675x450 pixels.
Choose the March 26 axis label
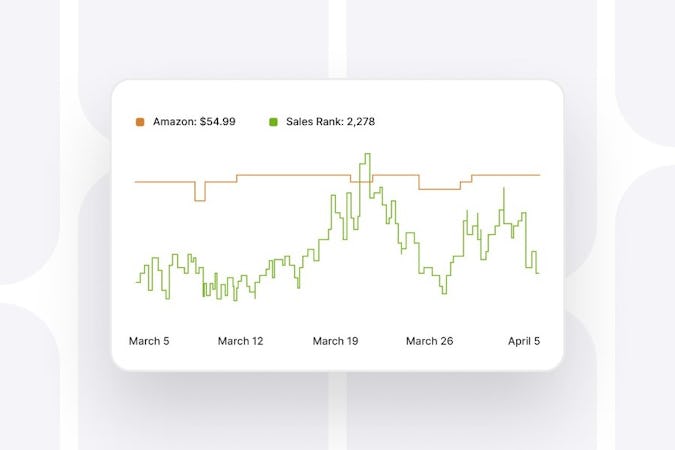[x=429, y=341]
